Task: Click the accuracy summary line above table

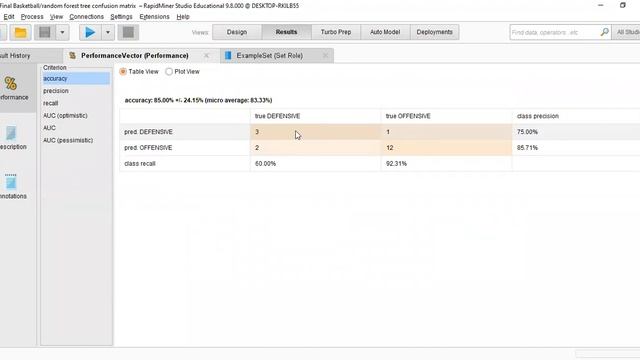Action: point(198,100)
